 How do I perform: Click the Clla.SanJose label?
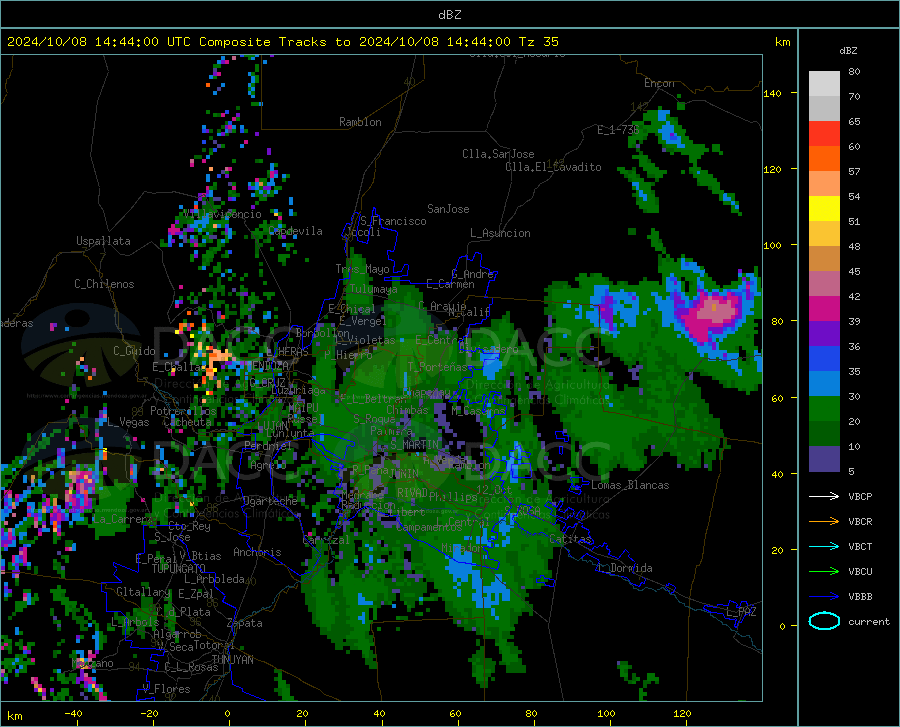(498, 154)
